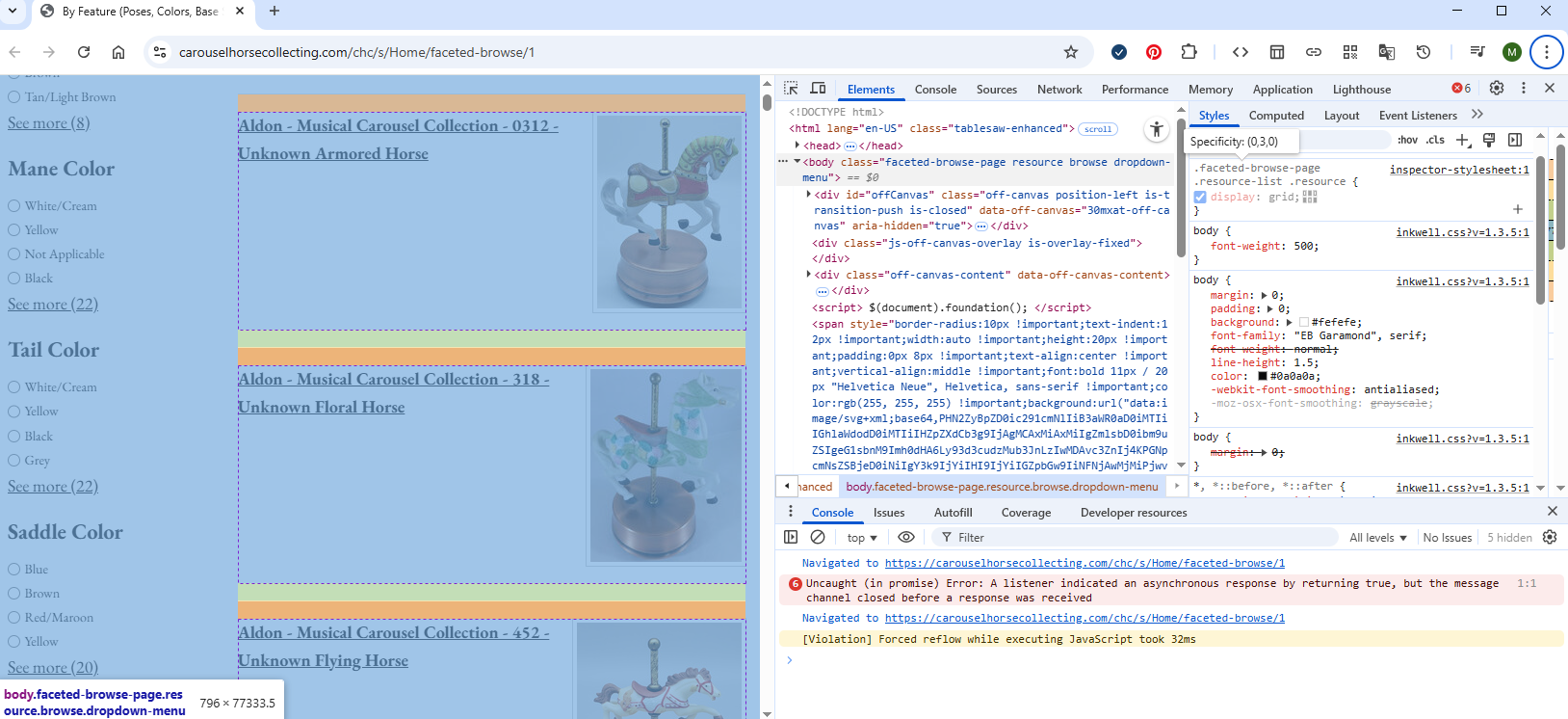Click See more (20) under Saddle Color
The image size is (1568, 719).
[53, 668]
